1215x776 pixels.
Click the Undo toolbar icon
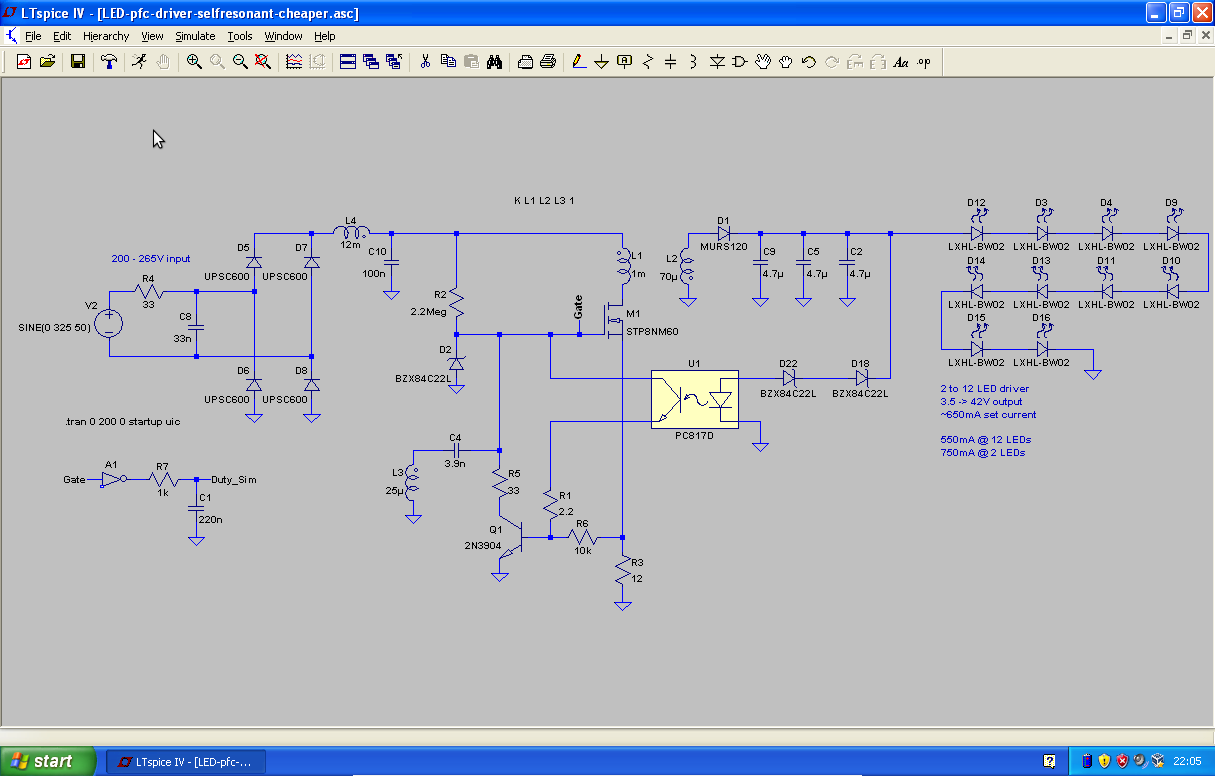point(808,62)
